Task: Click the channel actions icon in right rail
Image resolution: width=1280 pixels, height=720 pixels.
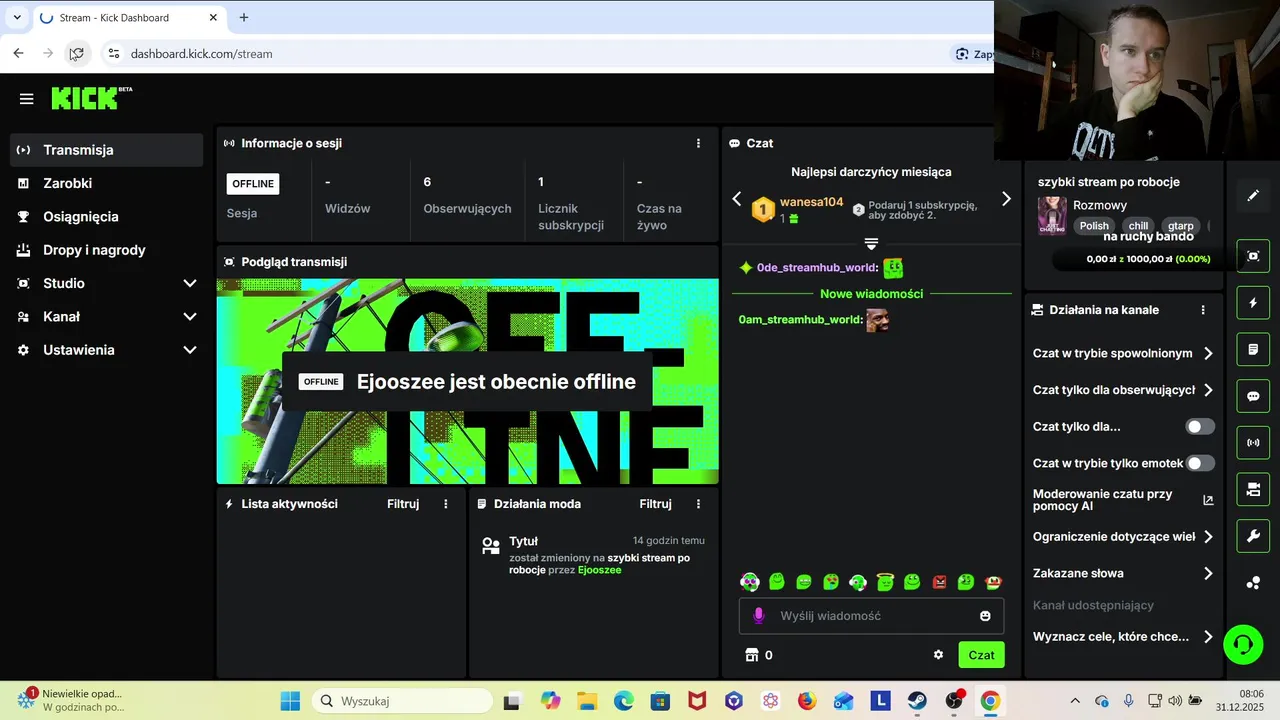Action: click(x=1253, y=490)
